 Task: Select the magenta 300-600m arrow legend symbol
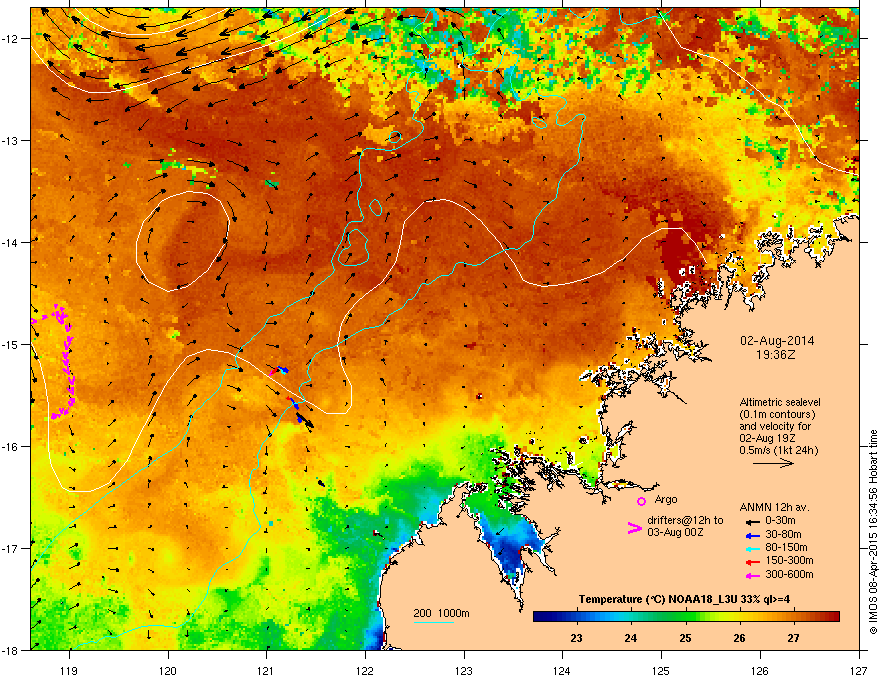[x=751, y=575]
